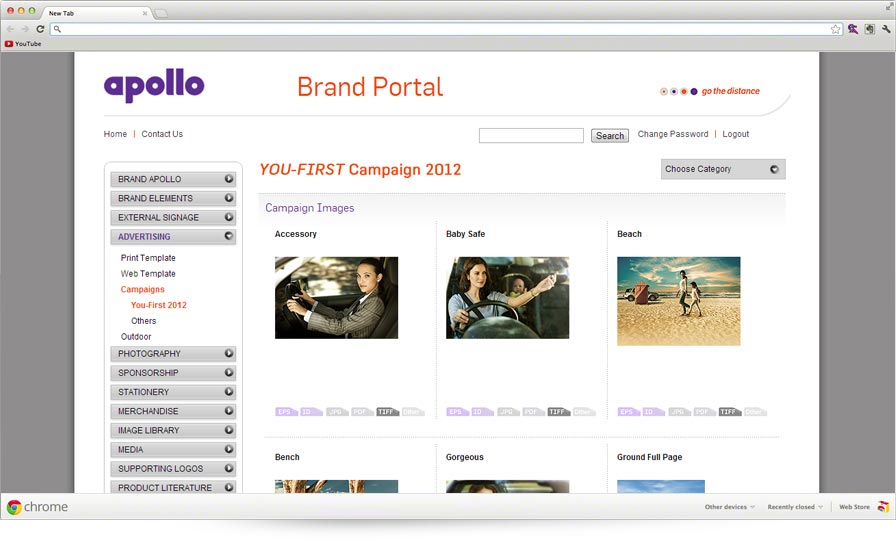Select Print Template in the sidebar

click(148, 258)
